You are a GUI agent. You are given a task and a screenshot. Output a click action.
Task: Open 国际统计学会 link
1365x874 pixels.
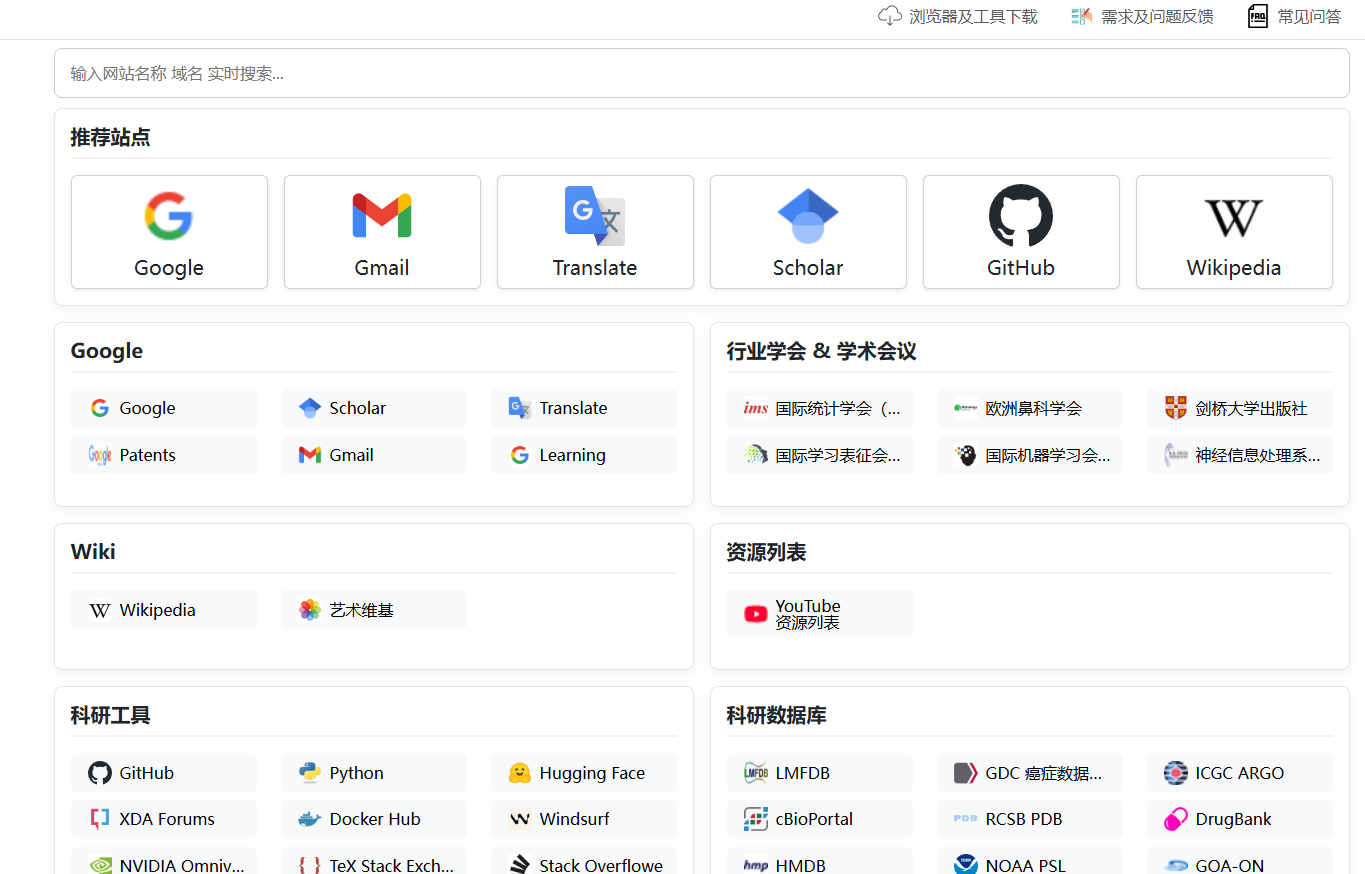point(820,408)
